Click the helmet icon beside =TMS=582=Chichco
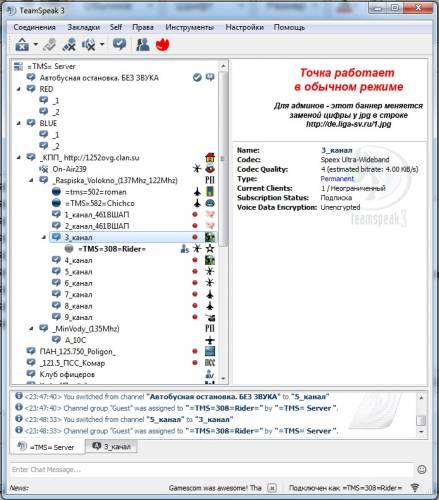Viewport: 439px width, 500px height. 210,203
